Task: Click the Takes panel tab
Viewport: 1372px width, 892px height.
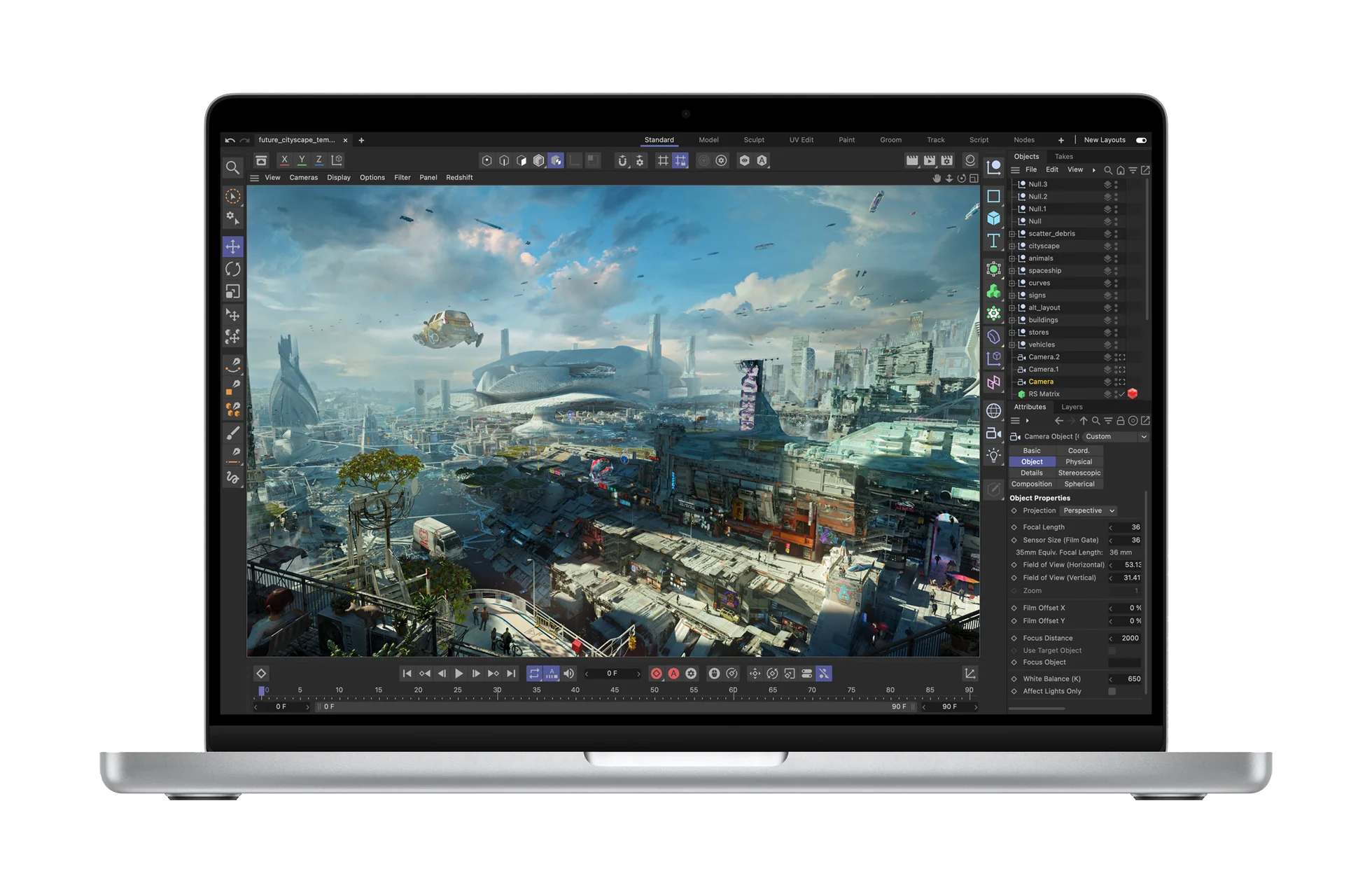Action: click(1063, 157)
